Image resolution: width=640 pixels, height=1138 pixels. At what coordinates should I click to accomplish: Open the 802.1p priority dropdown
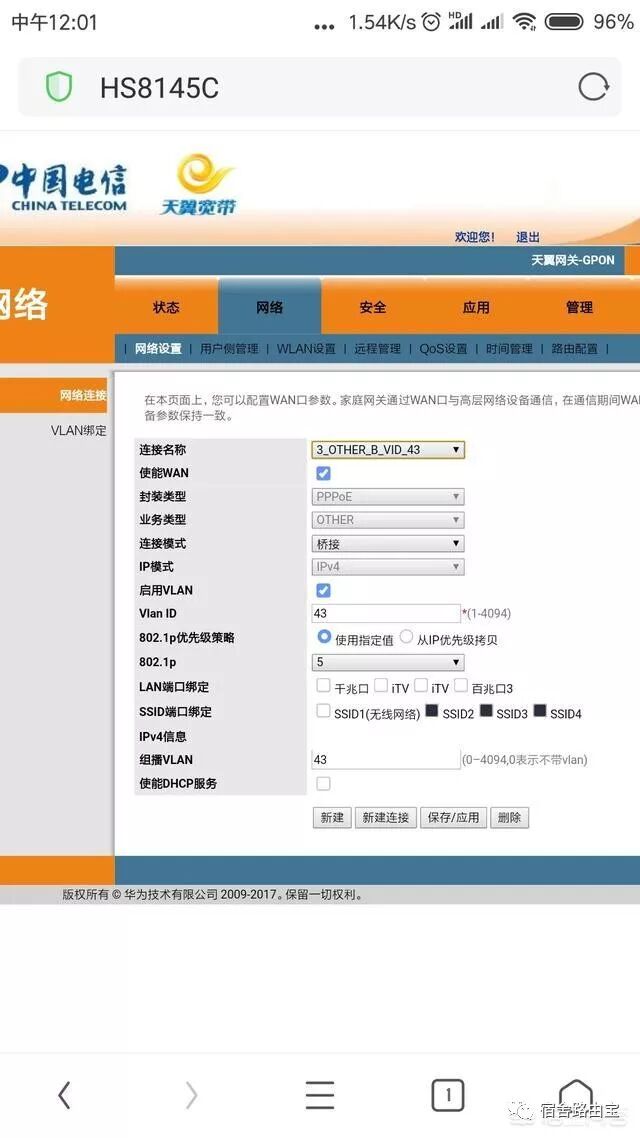click(x=388, y=662)
